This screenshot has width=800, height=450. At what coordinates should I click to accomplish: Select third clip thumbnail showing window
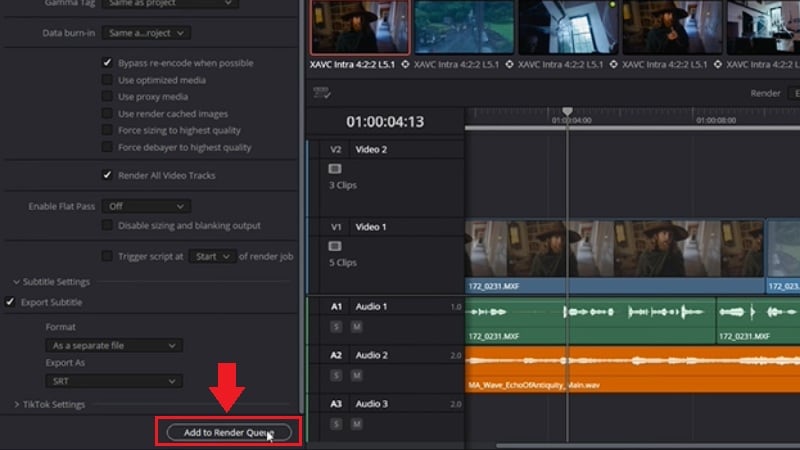[568, 27]
